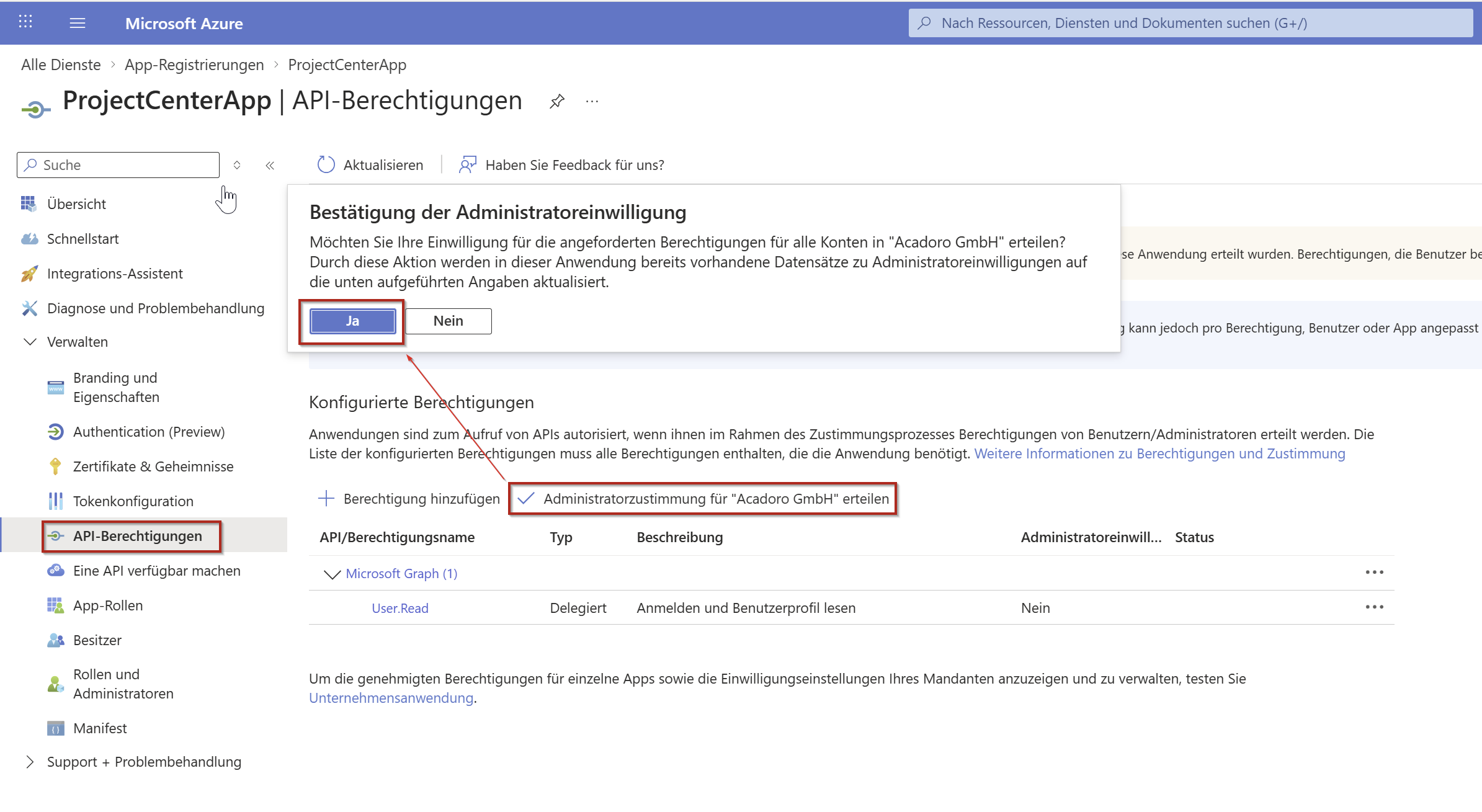Open Authentication (Preview) menu item
The image size is (1482, 812).
(x=149, y=432)
